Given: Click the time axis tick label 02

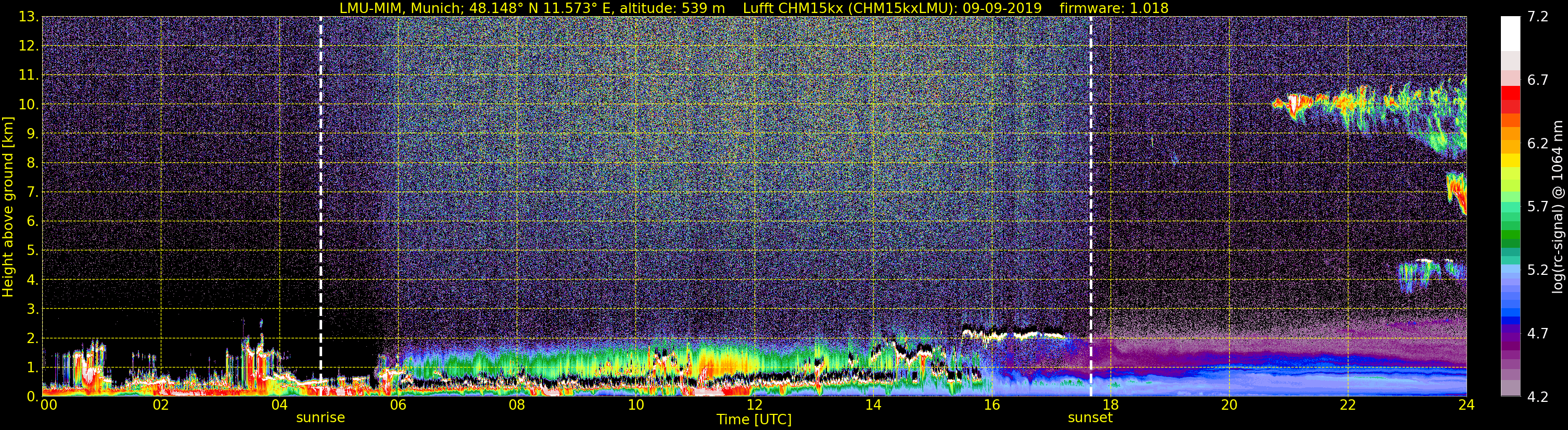Looking at the screenshot, I should click(x=161, y=405).
